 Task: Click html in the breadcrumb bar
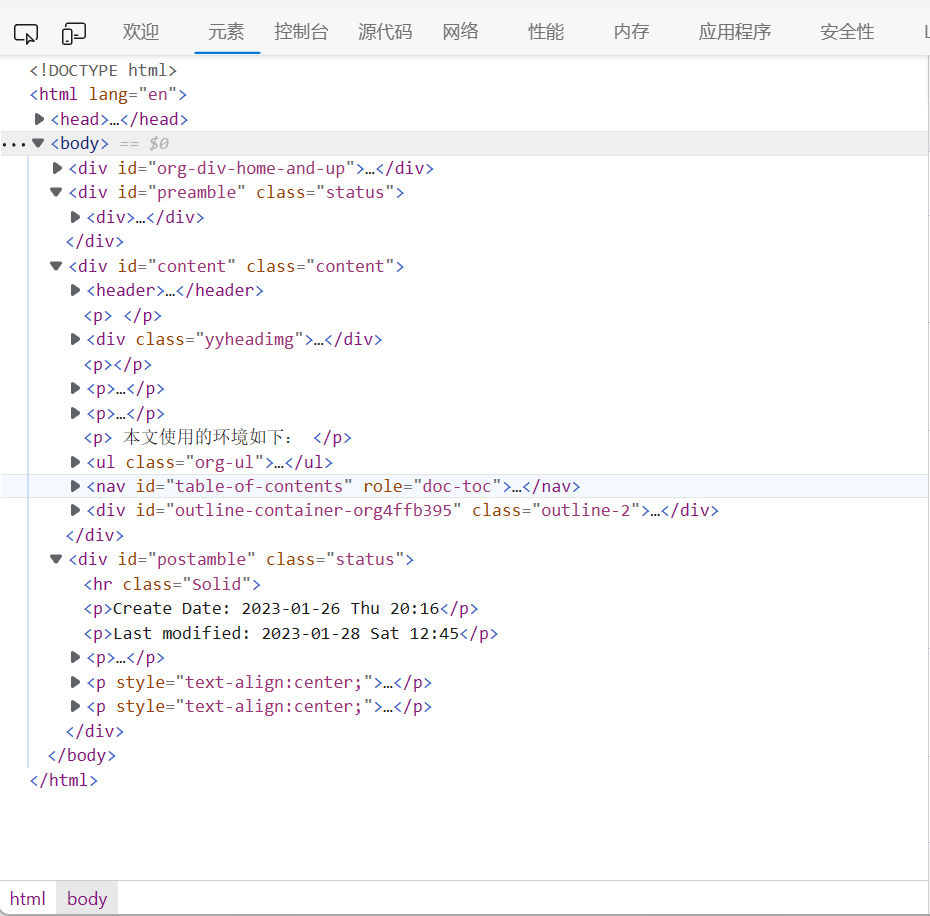(28, 898)
